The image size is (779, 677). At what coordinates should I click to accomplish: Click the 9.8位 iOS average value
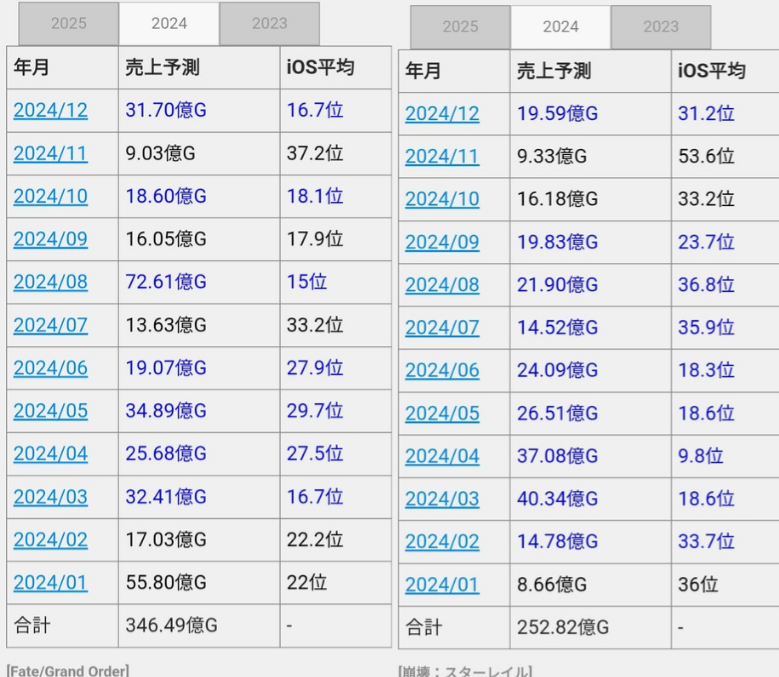[701, 456]
